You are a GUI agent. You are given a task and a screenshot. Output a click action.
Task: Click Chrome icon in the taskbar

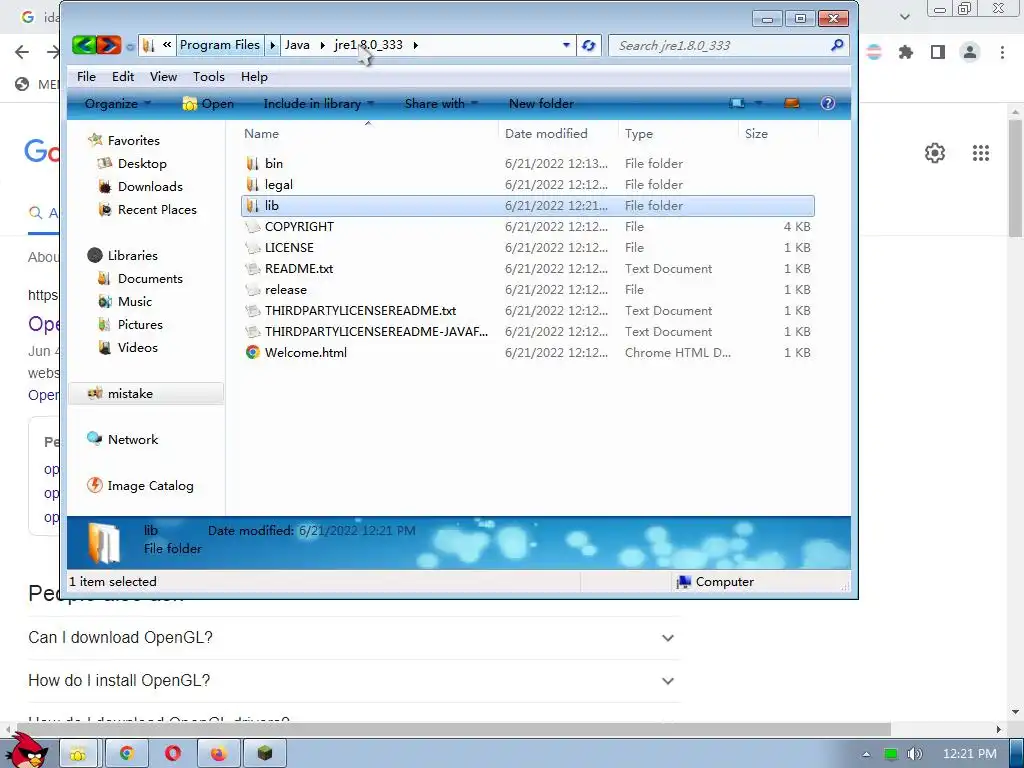127,754
